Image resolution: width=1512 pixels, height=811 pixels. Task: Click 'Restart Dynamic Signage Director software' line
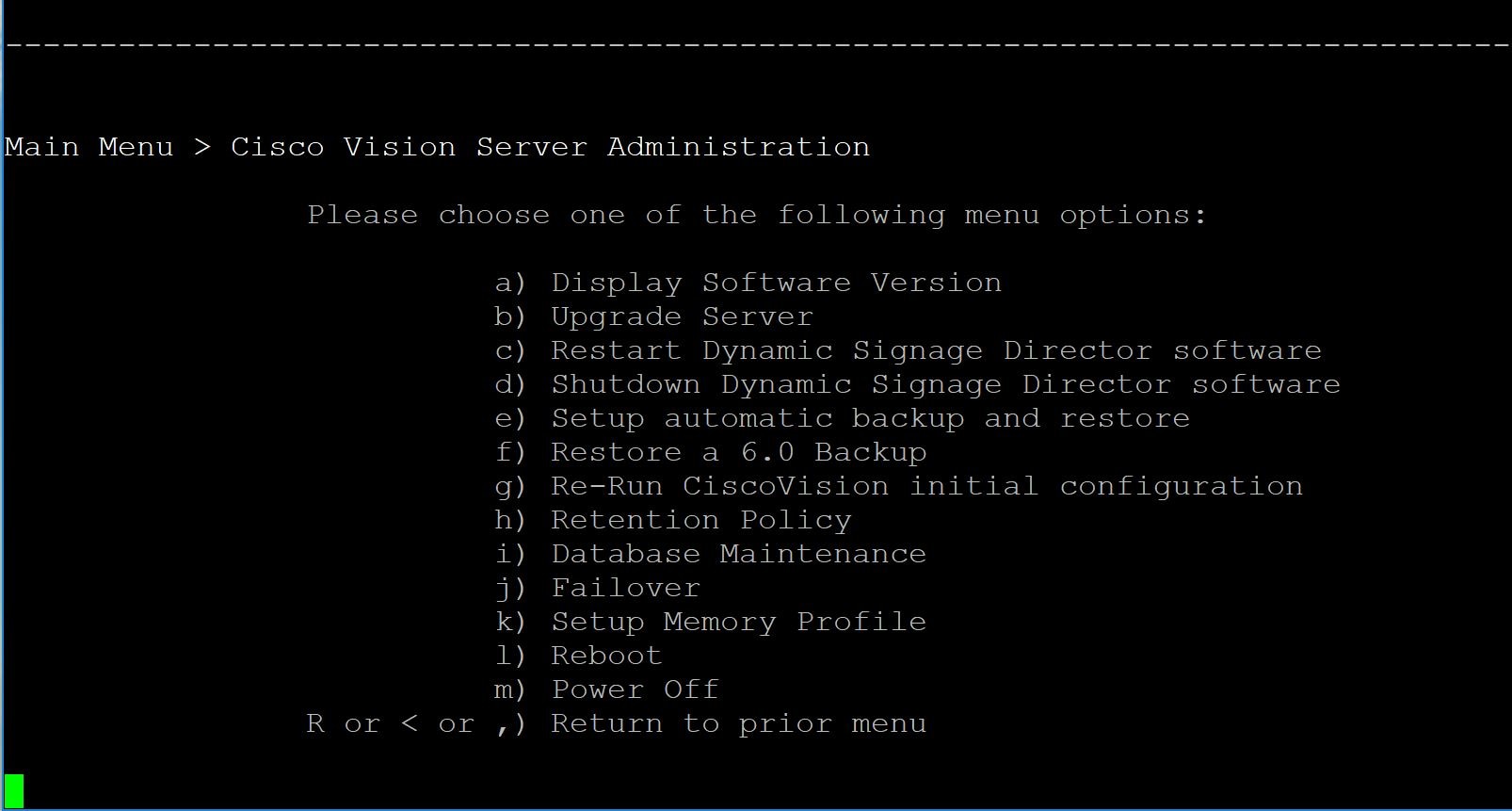(x=908, y=350)
